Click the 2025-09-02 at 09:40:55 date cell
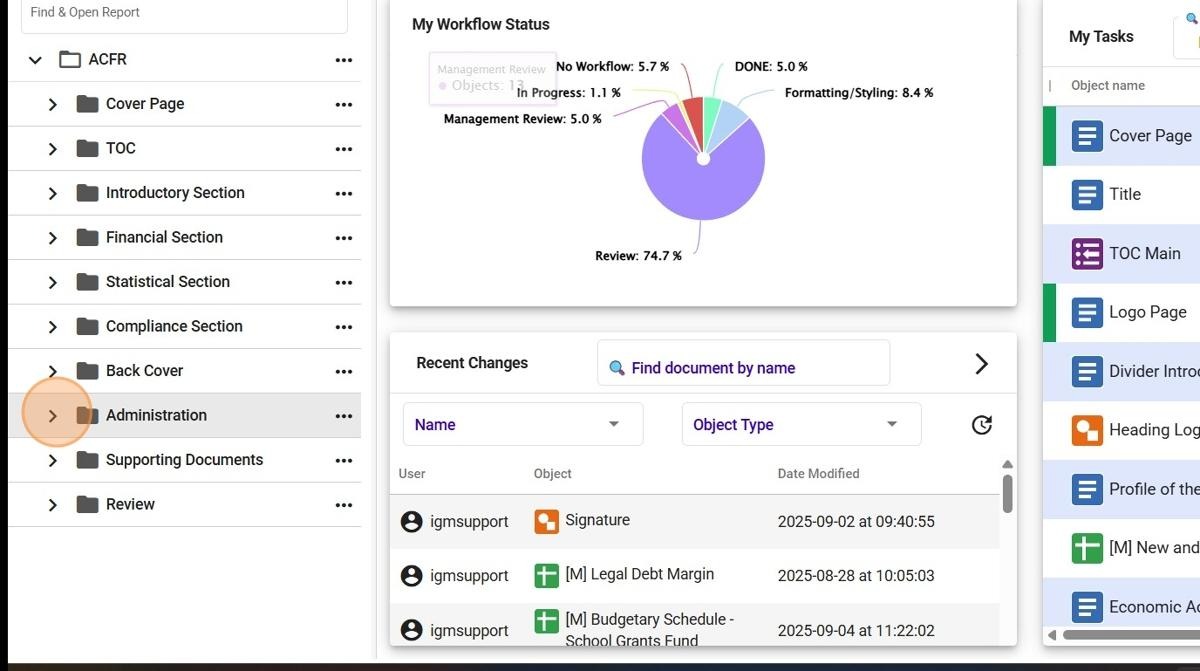The height and width of the screenshot is (671, 1200). [856, 521]
